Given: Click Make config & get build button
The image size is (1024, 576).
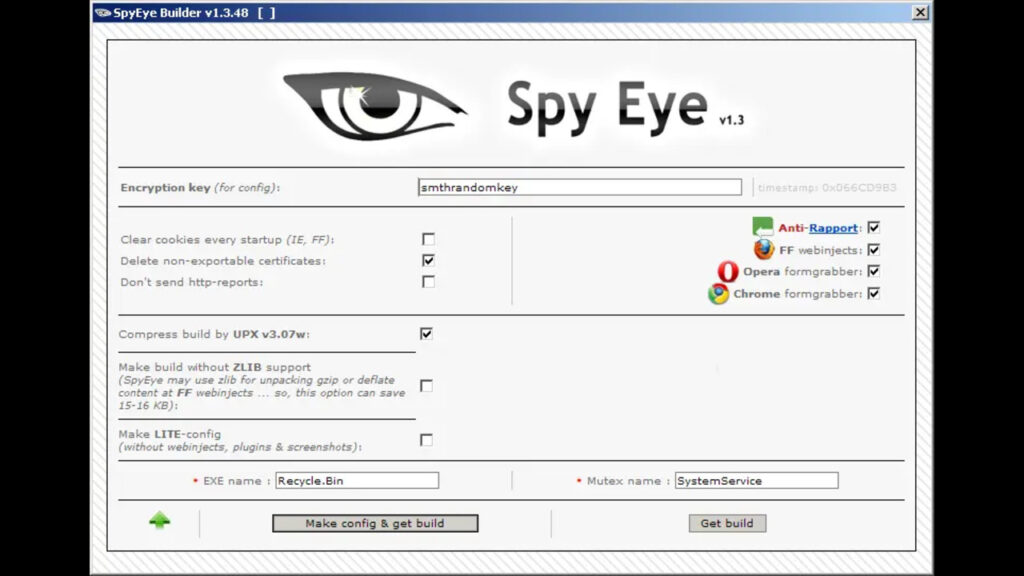Looking at the screenshot, I should click(x=375, y=523).
